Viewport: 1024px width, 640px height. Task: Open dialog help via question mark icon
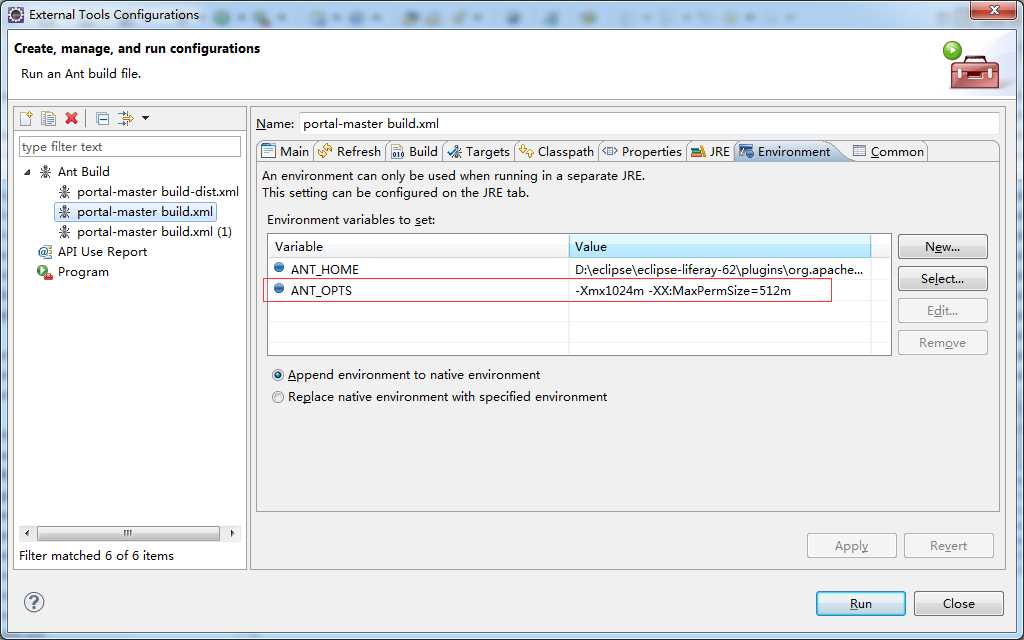click(34, 602)
